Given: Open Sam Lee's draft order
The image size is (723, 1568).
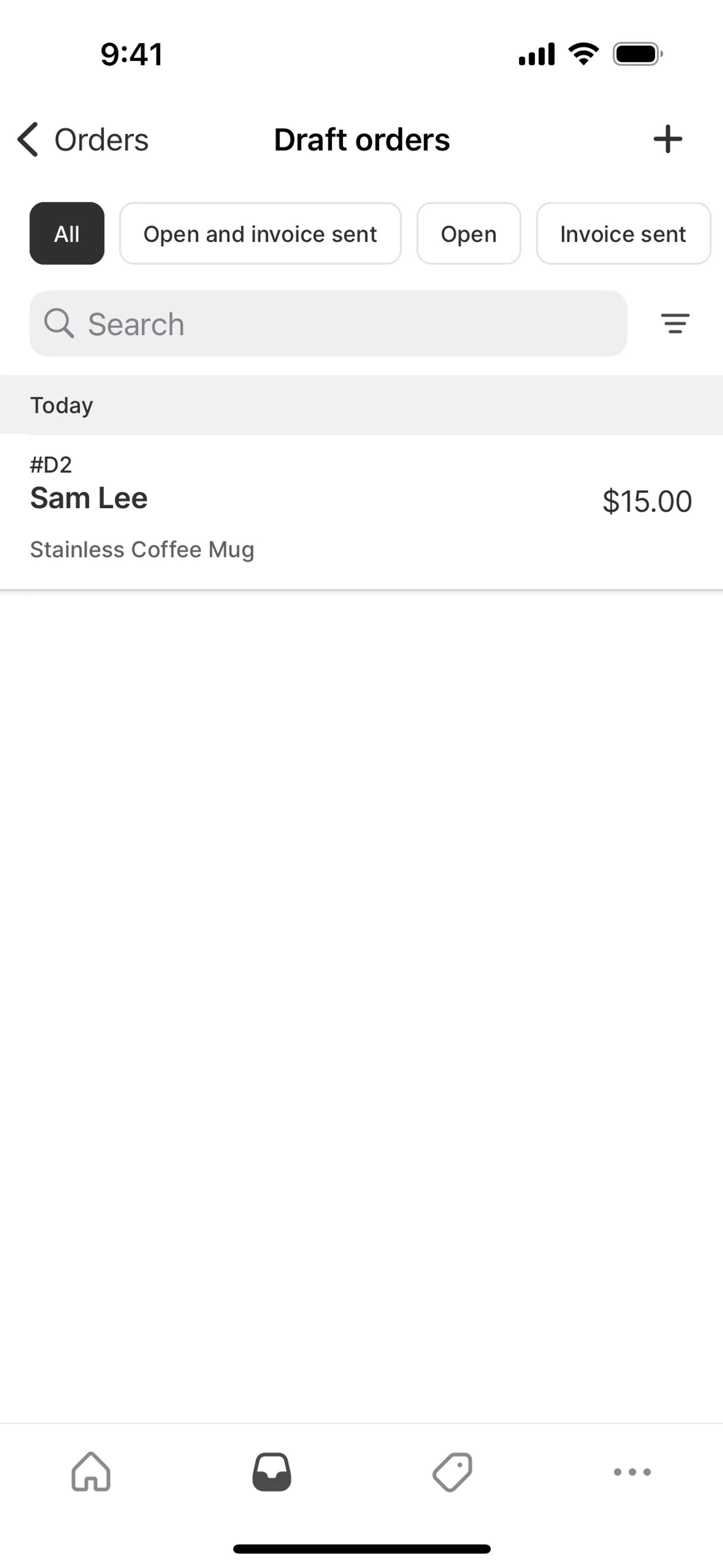Looking at the screenshot, I should [89, 498].
